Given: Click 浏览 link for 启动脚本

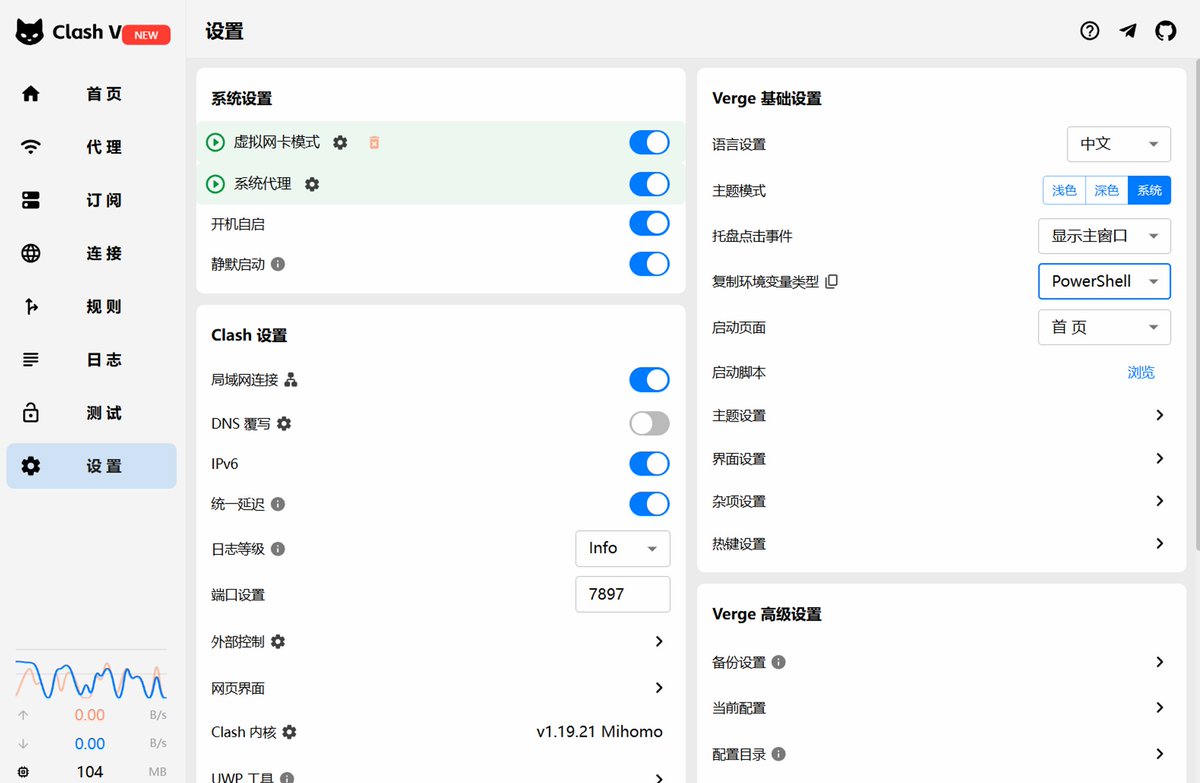Looking at the screenshot, I should pyautogui.click(x=1141, y=372).
